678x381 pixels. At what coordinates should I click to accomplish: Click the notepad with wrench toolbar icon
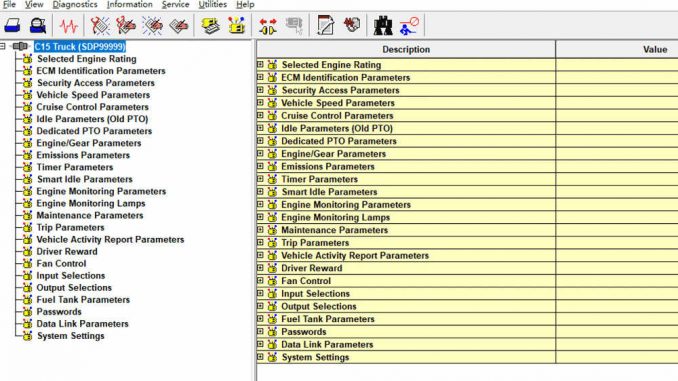click(x=325, y=26)
